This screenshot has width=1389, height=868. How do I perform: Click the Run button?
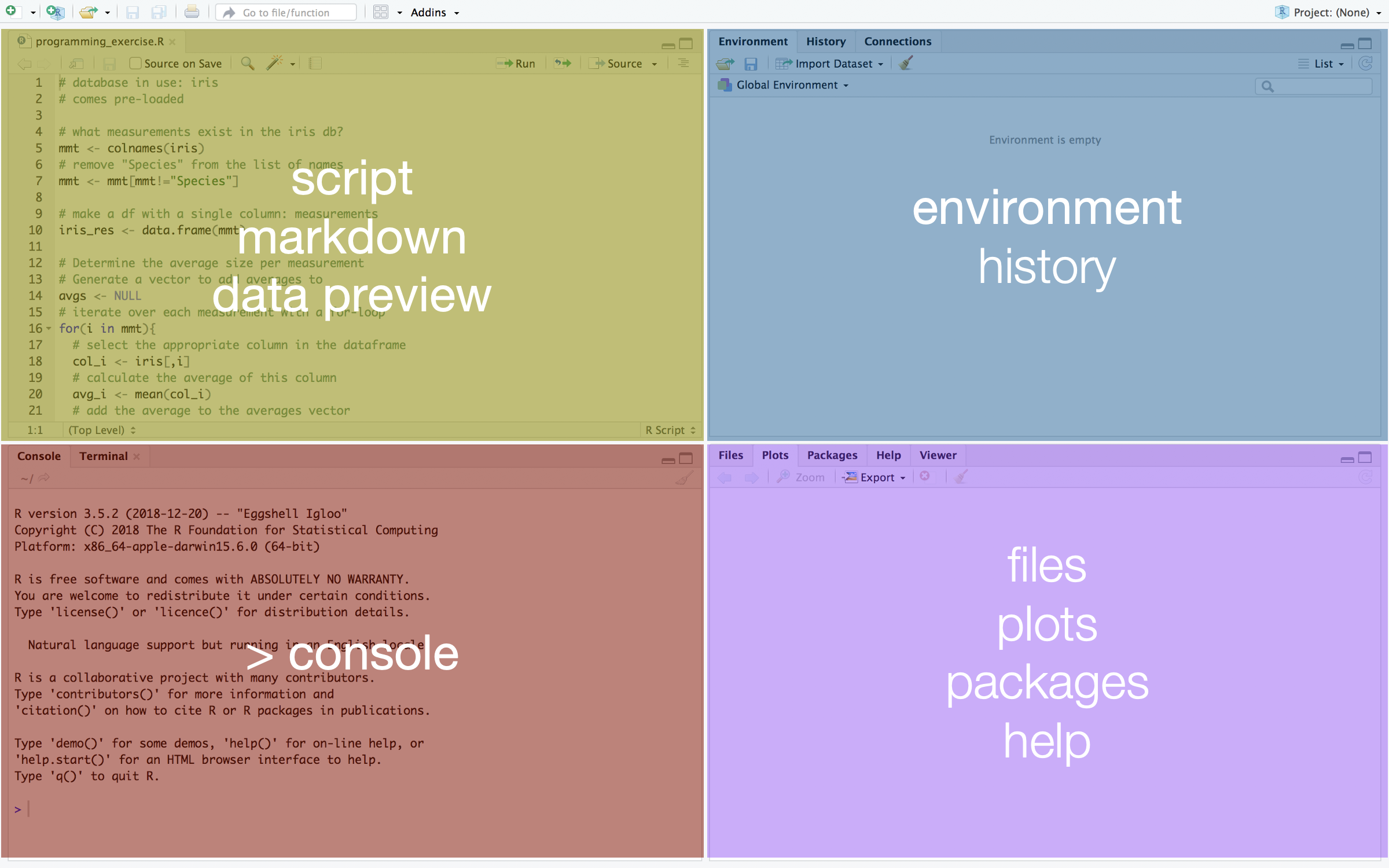pyautogui.click(x=517, y=63)
